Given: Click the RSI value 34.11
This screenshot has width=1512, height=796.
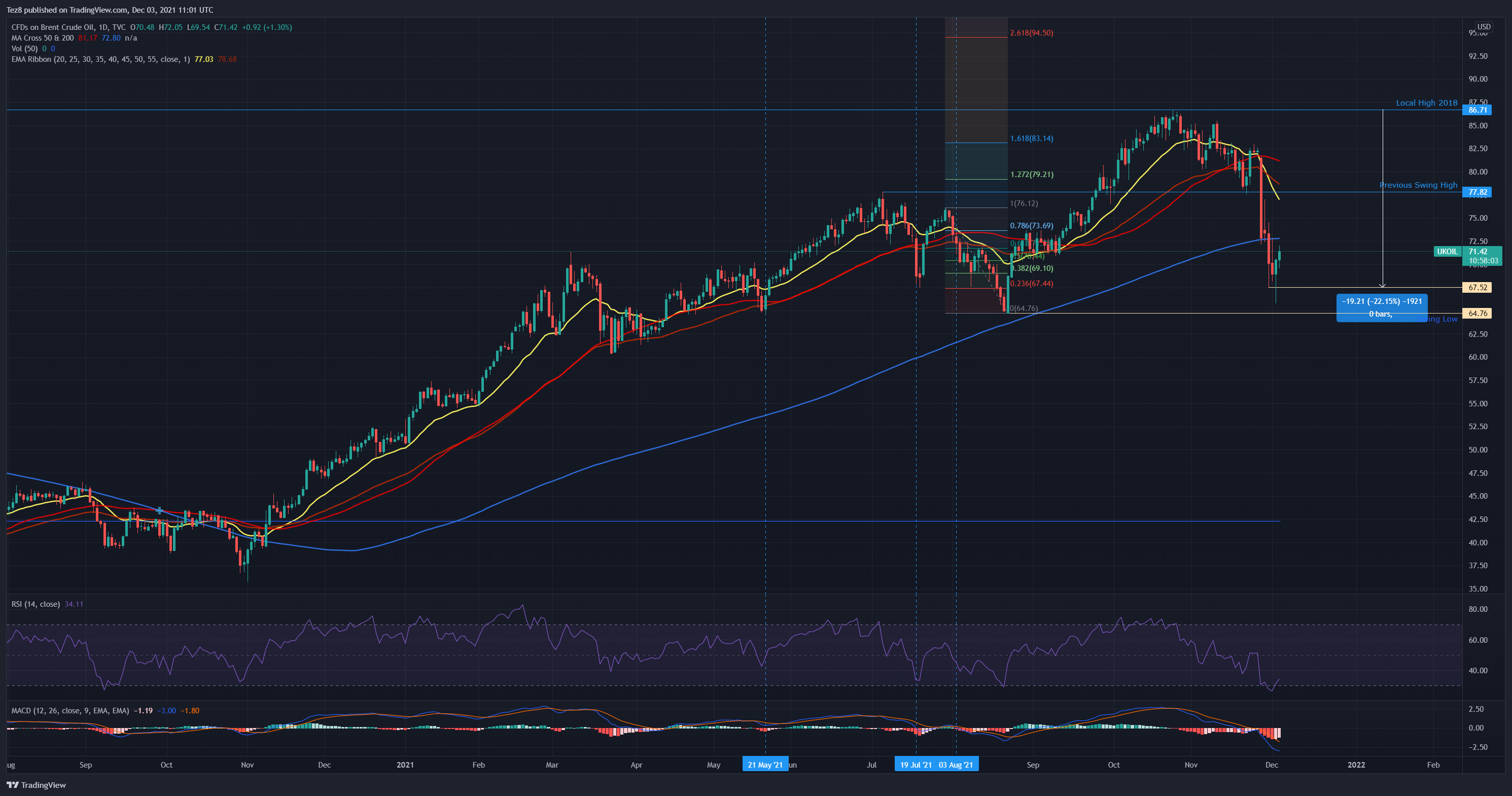Looking at the screenshot, I should pos(74,603).
